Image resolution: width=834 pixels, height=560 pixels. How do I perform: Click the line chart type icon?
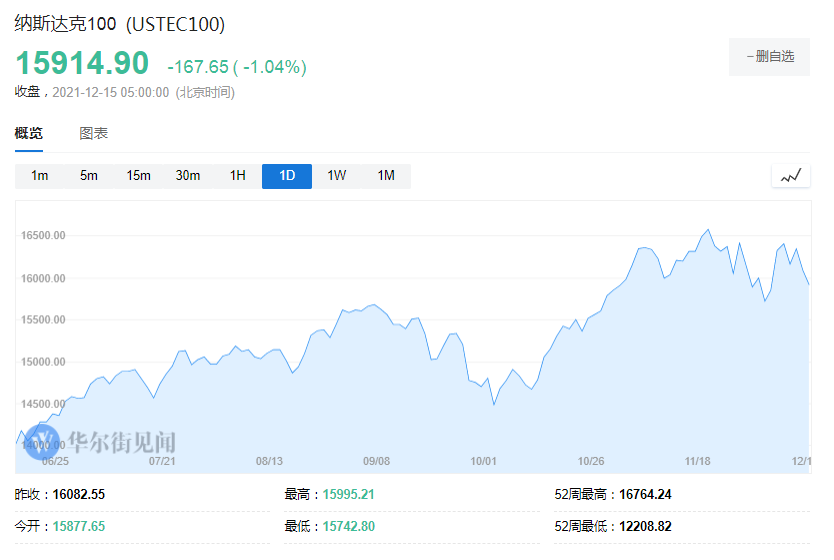(x=791, y=176)
